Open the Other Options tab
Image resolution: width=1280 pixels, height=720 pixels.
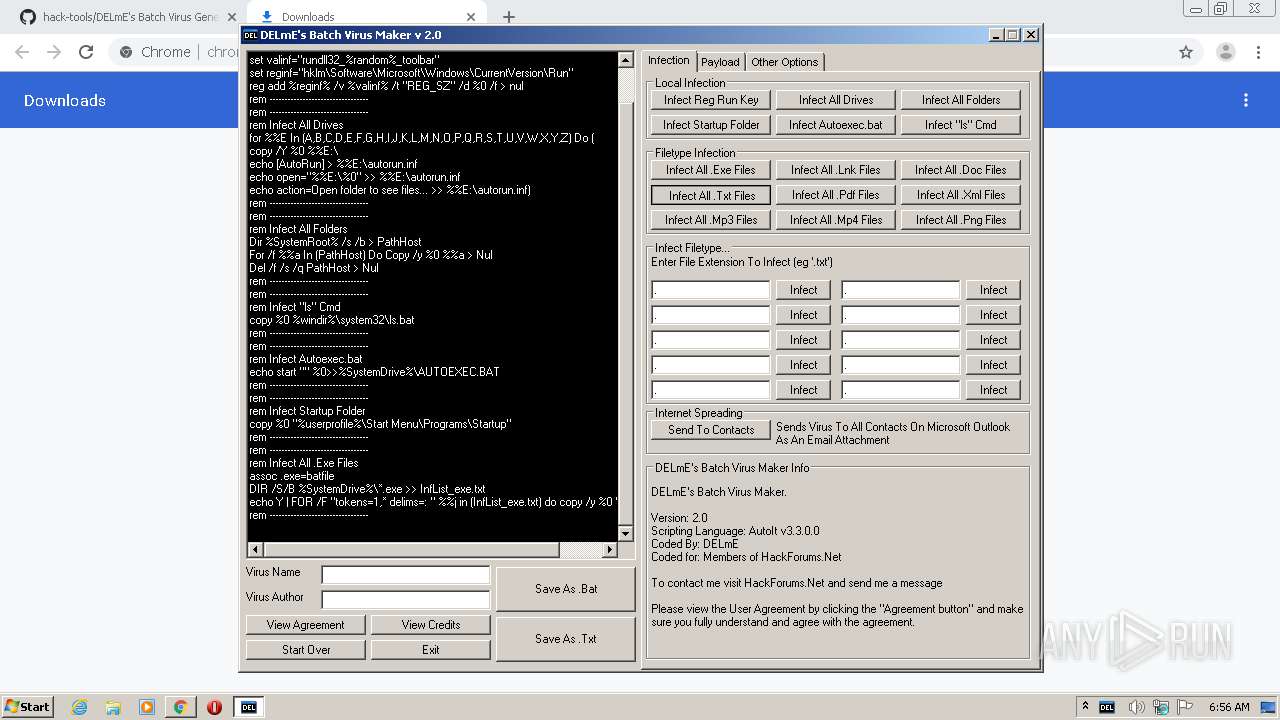coord(785,62)
